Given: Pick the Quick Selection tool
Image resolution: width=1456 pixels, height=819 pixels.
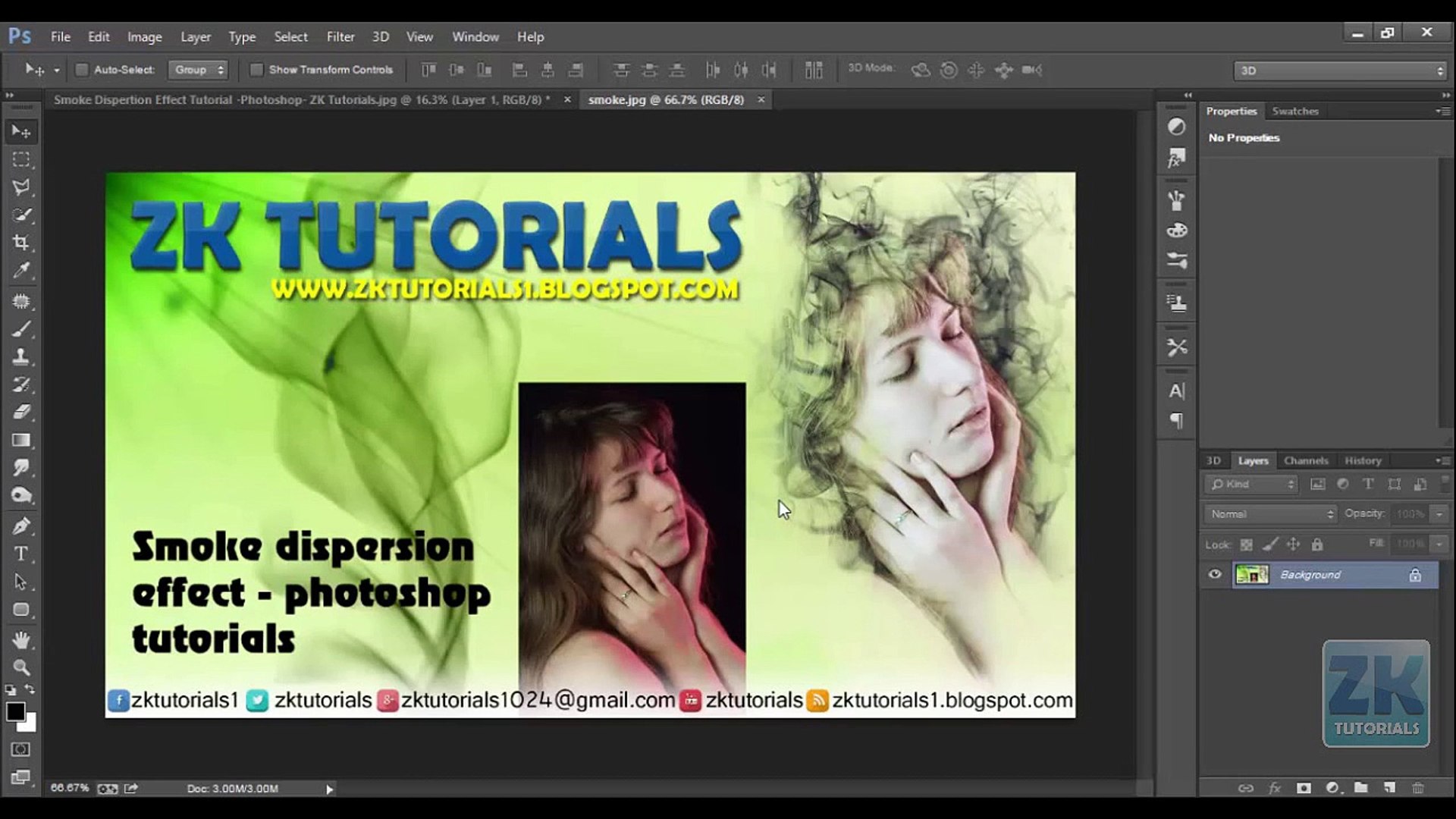Looking at the screenshot, I should [21, 215].
